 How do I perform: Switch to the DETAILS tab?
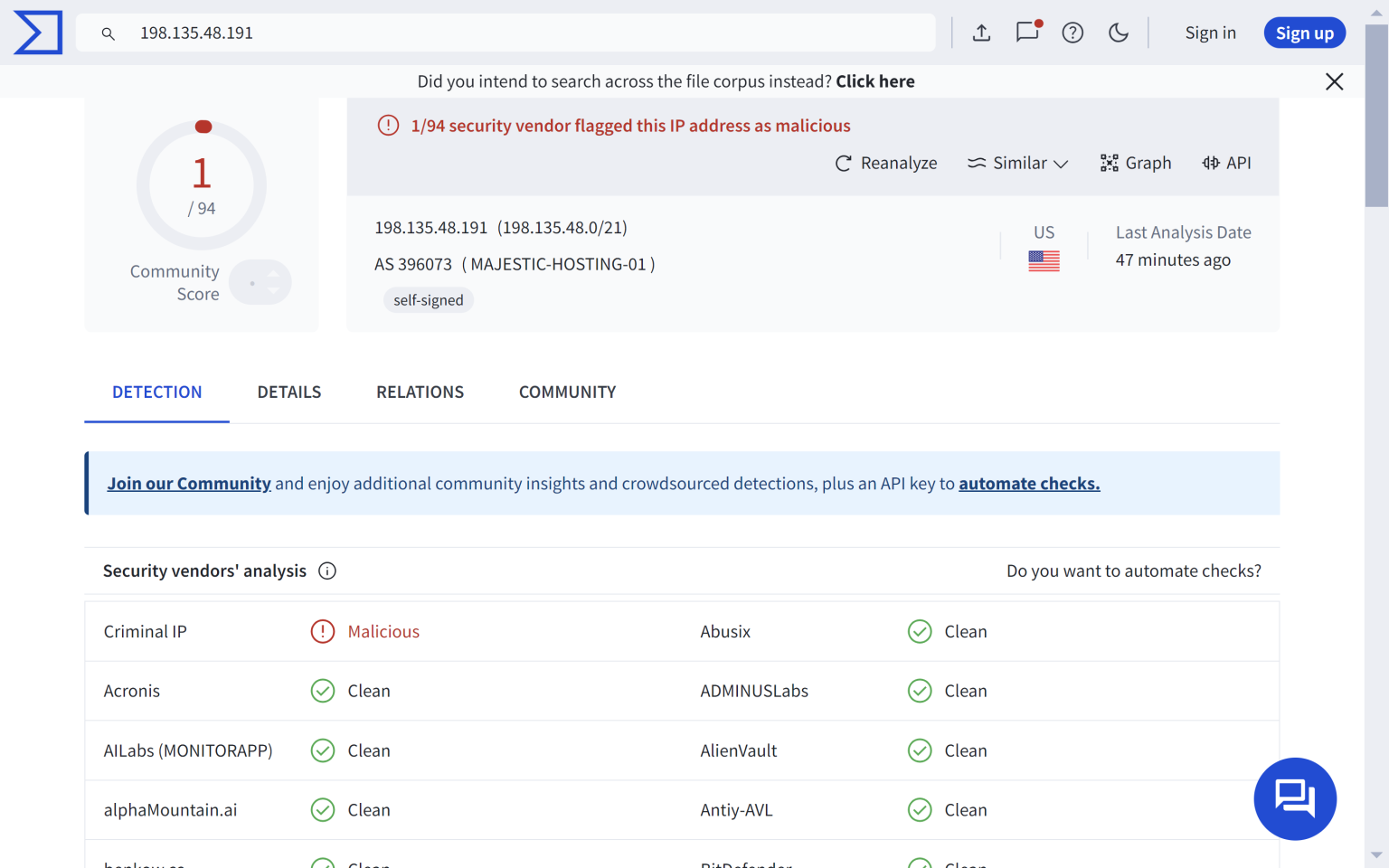pyautogui.click(x=288, y=392)
